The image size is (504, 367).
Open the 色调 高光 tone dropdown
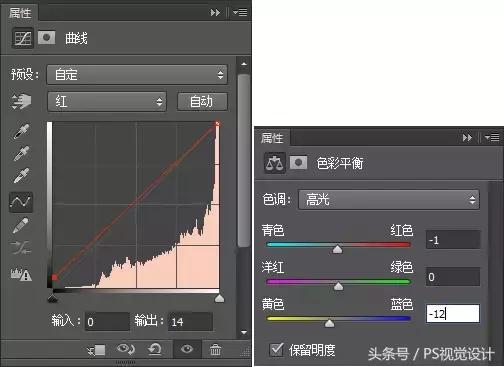389,200
